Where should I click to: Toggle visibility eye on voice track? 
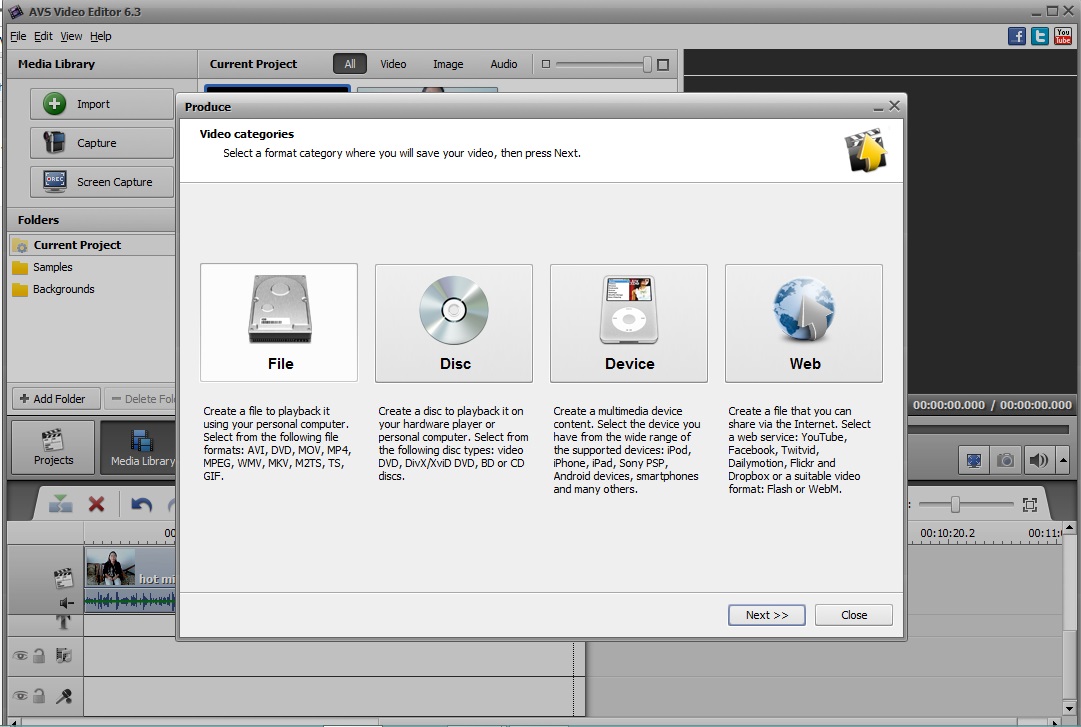tap(20, 696)
